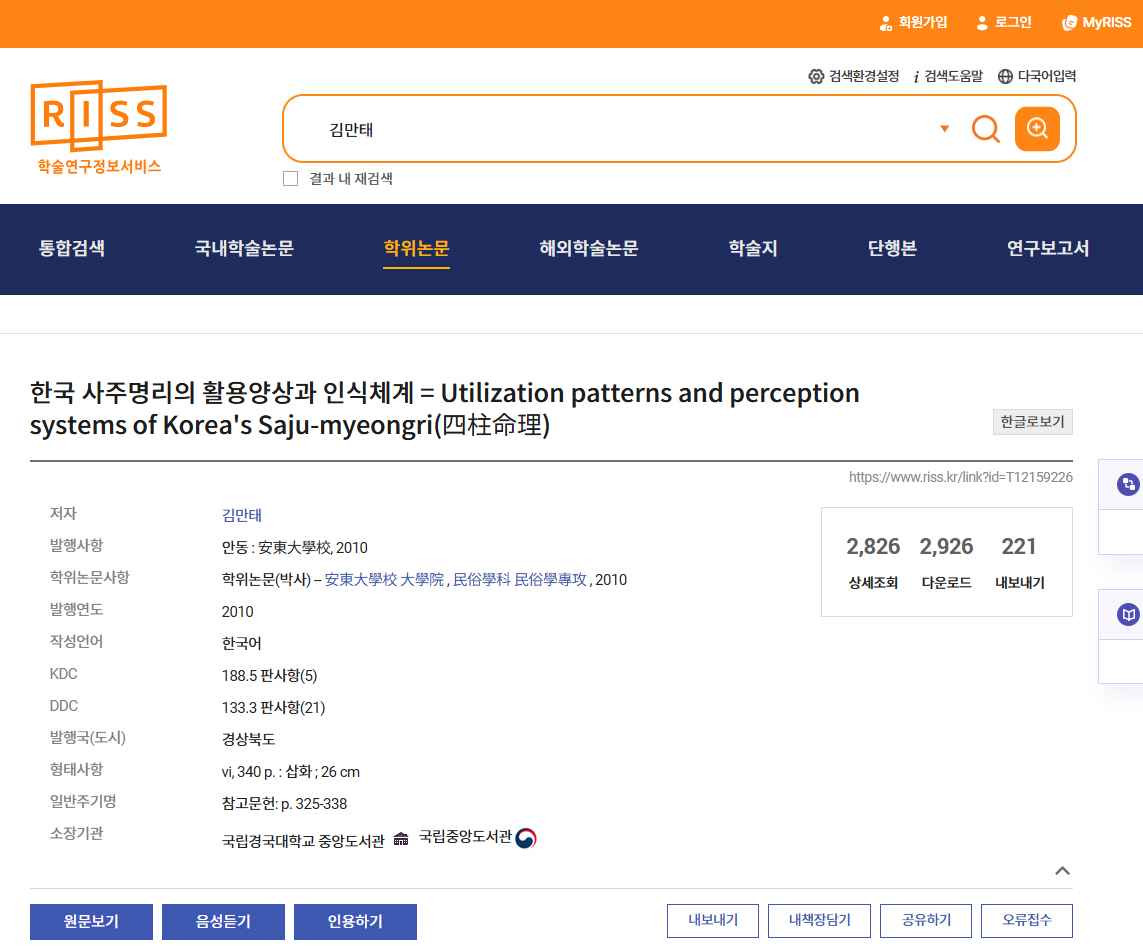Image resolution: width=1143 pixels, height=950 pixels.
Task: Open search environment settings gear
Action: pyautogui.click(x=816, y=76)
